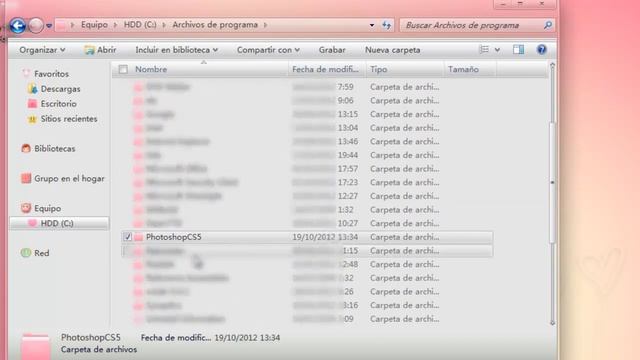Click Fecha de modific... label in details pane

tap(176, 338)
